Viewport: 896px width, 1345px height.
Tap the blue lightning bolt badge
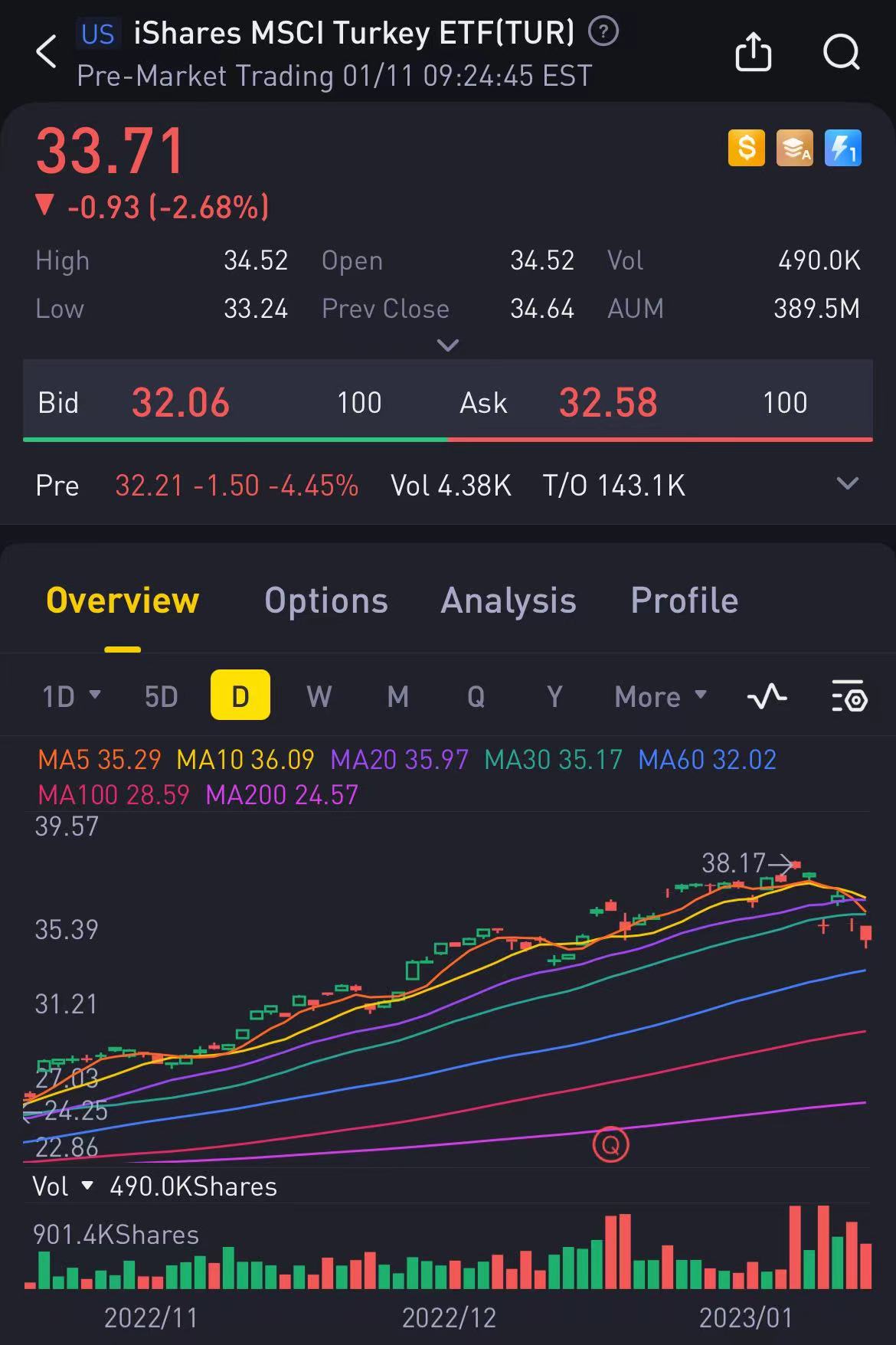click(843, 148)
